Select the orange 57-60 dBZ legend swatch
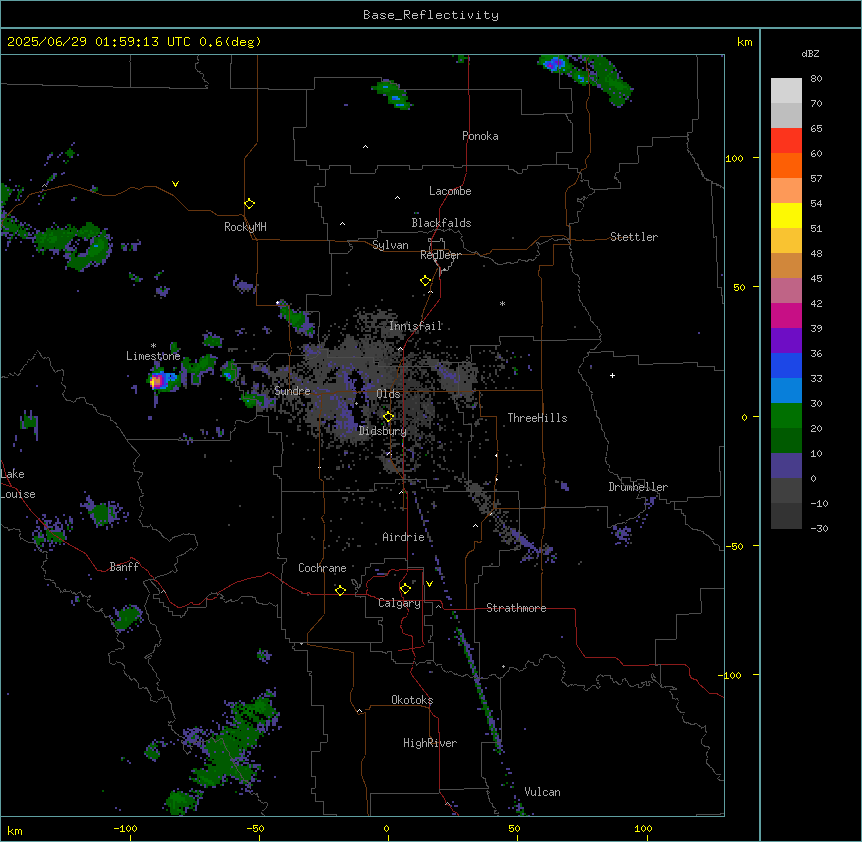 tap(786, 165)
